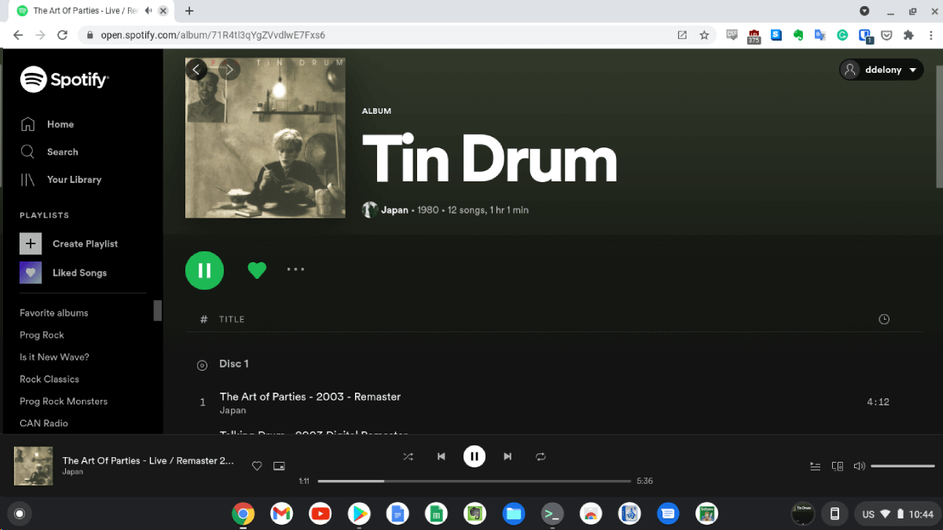Mute tab audio icon on browser tab
The width and height of the screenshot is (943, 530).
coord(149,11)
